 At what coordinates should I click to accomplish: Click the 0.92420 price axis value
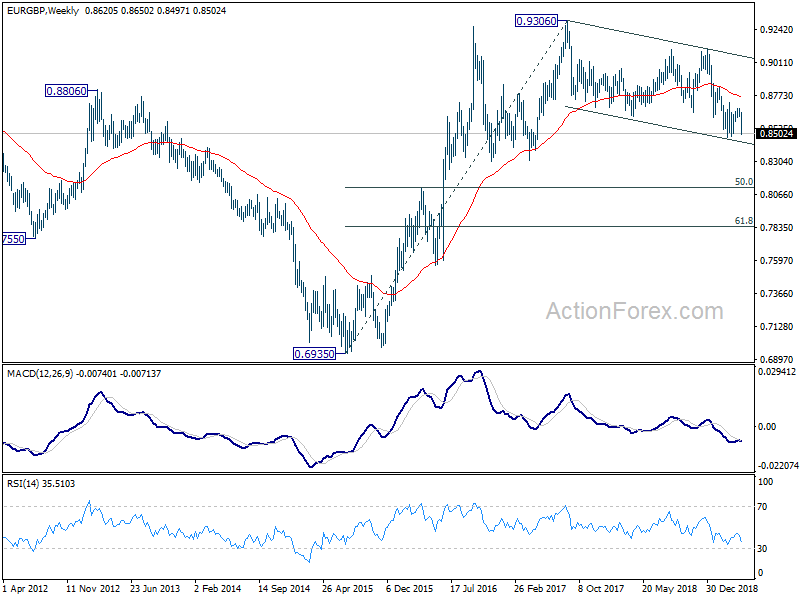[x=777, y=30]
